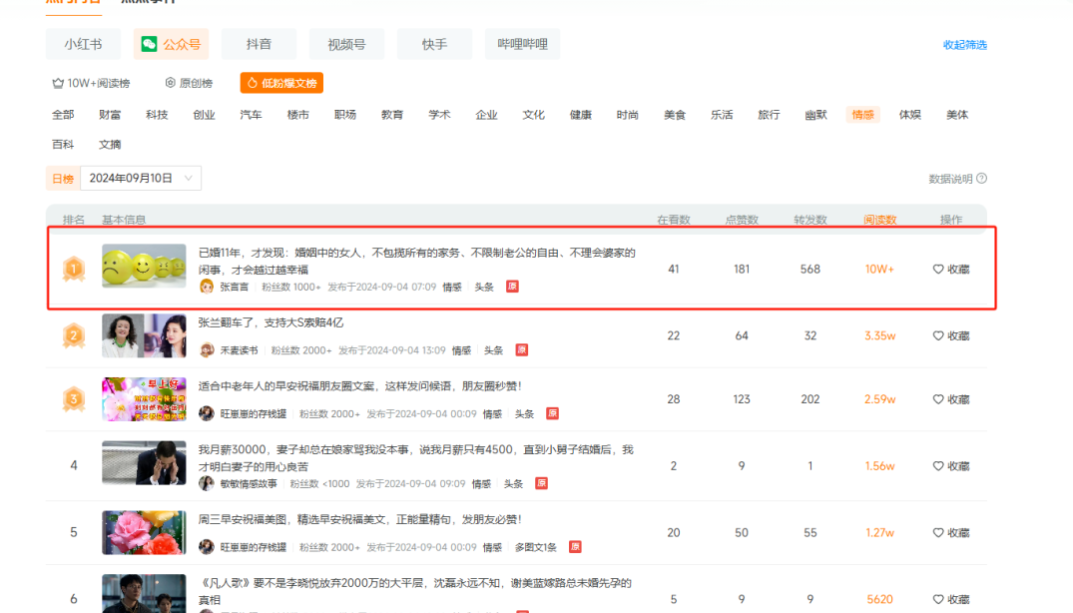Sort by 点赞数 column header

742,220
